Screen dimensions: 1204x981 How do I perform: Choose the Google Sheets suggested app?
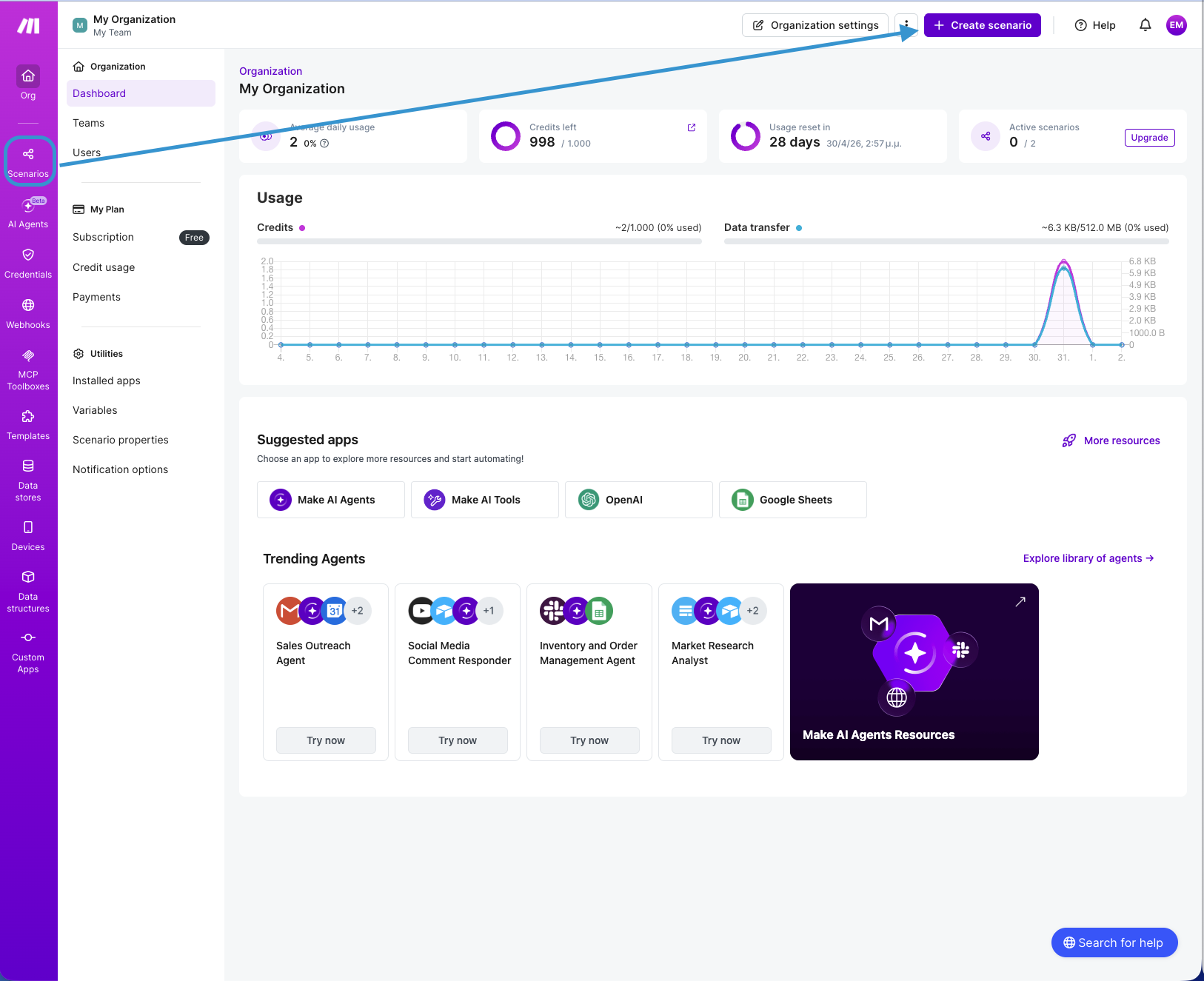[x=793, y=500]
